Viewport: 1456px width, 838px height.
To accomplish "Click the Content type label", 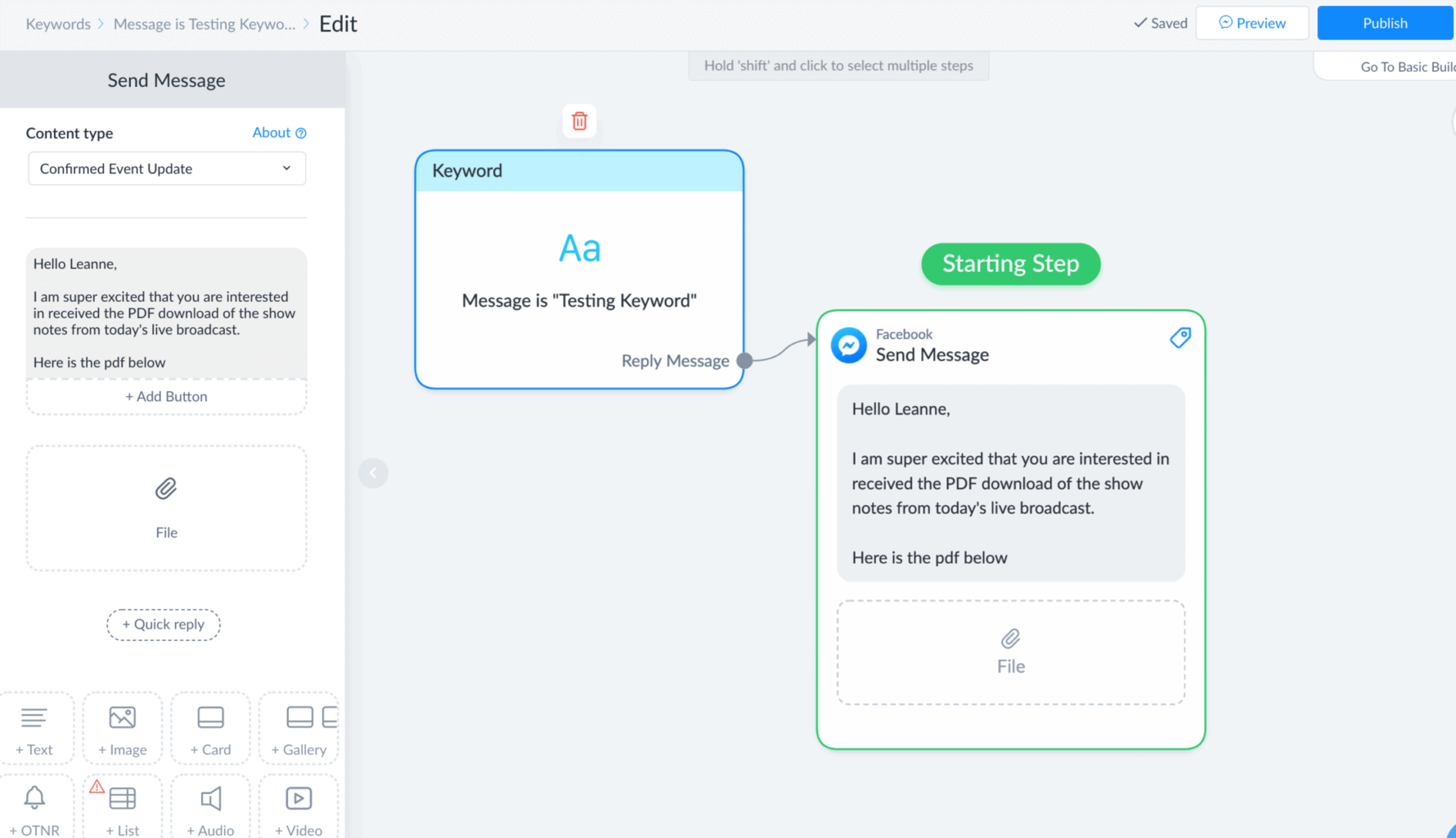I will click(x=70, y=133).
